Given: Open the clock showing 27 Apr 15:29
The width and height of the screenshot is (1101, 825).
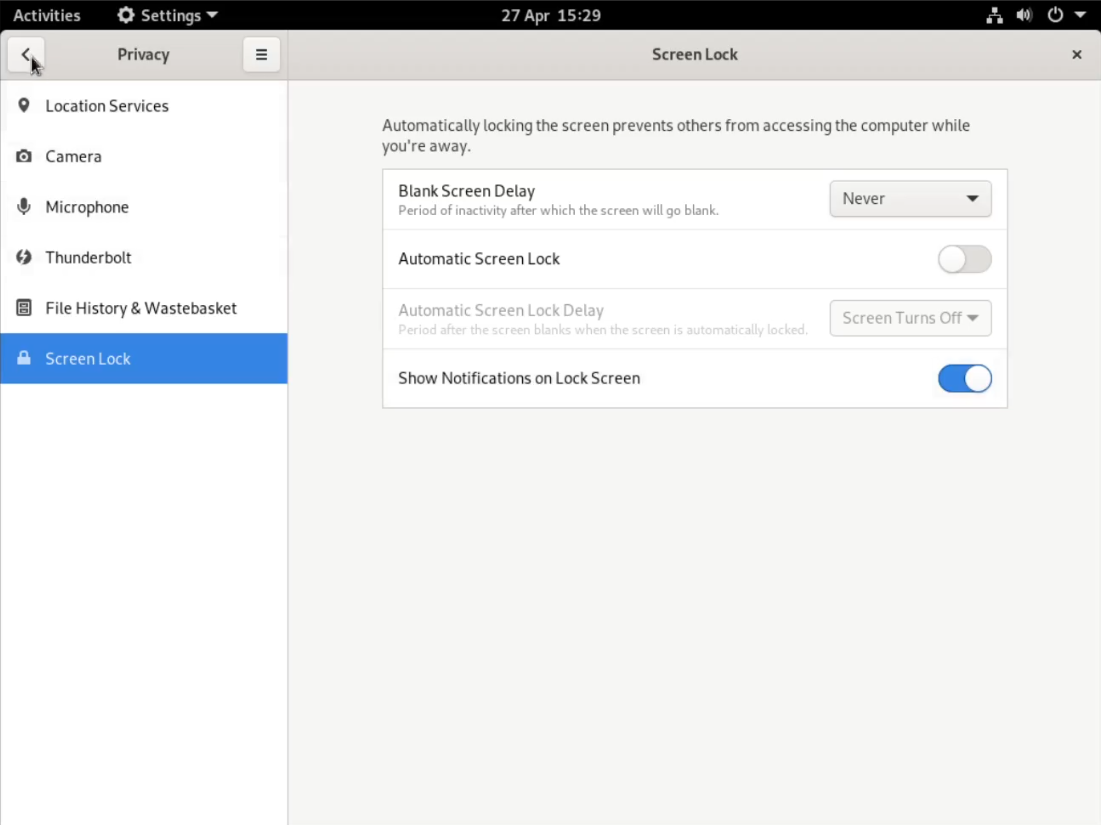Looking at the screenshot, I should tap(550, 15).
